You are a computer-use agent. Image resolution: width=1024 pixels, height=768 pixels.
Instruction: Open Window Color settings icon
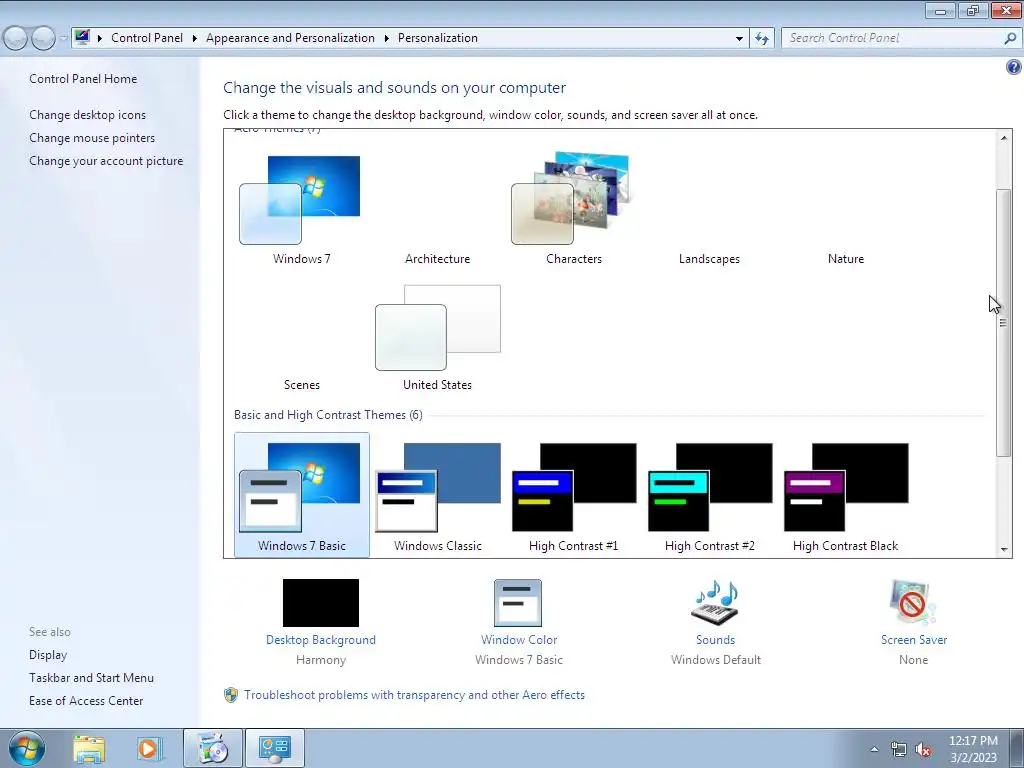click(x=518, y=603)
